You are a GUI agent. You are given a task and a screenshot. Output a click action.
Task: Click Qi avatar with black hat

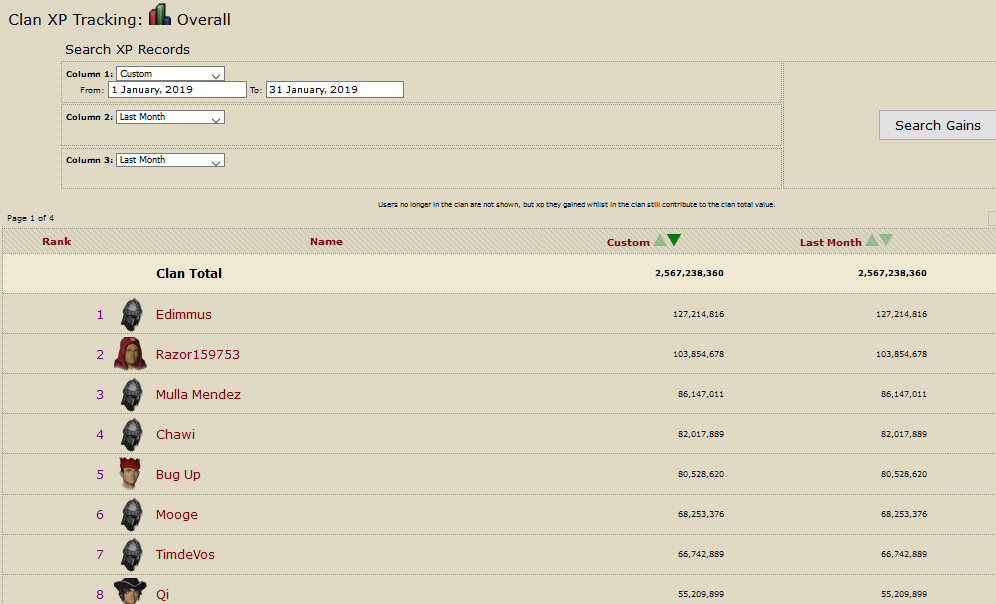click(x=130, y=592)
